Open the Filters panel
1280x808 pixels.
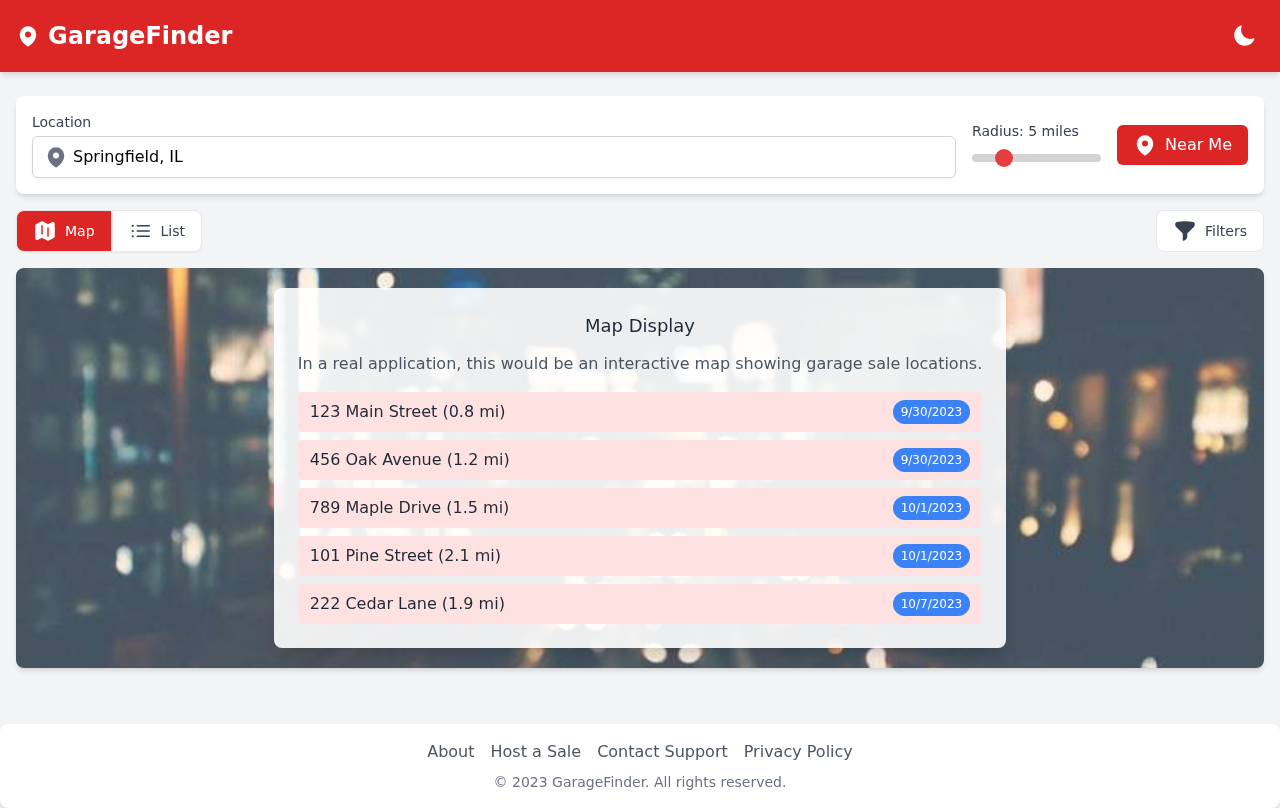click(x=1209, y=231)
